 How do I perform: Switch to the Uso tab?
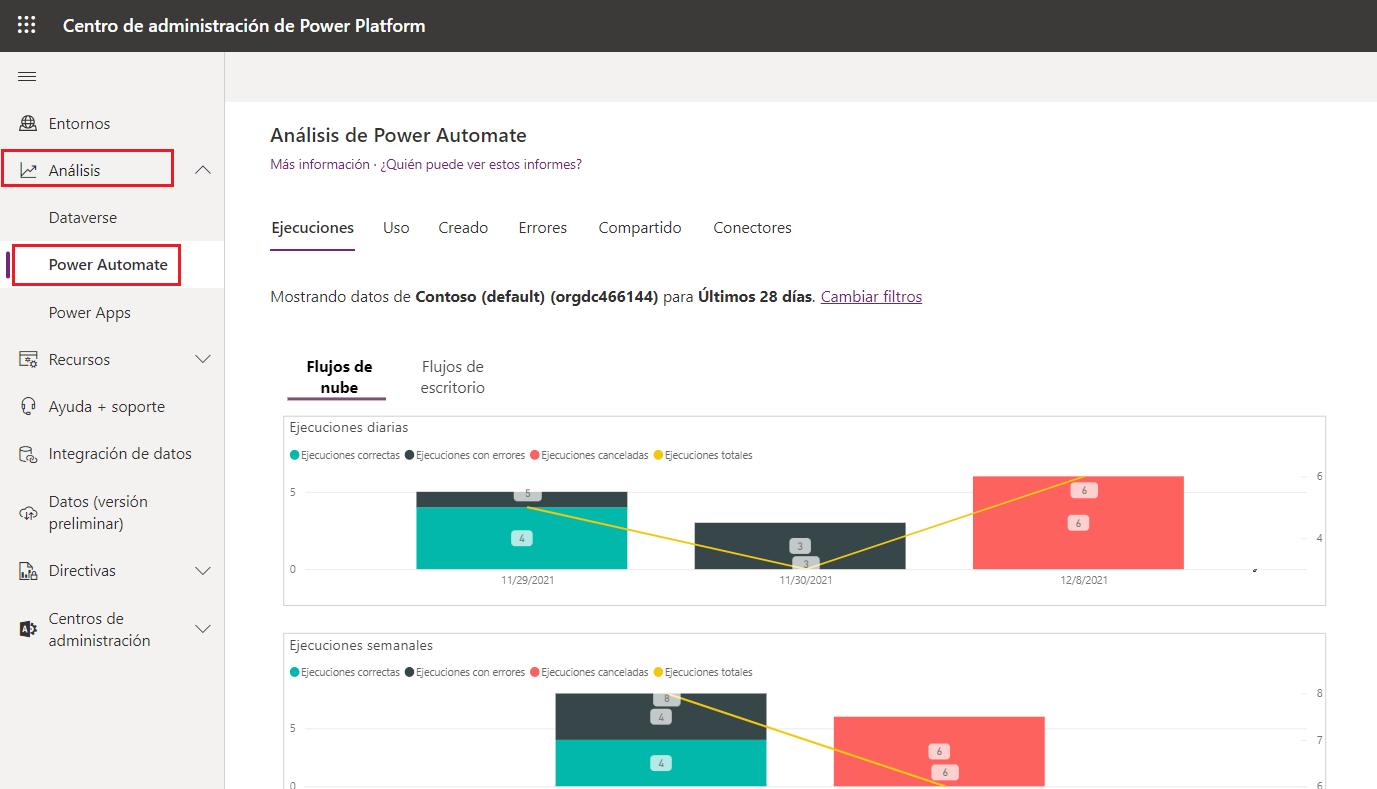point(396,228)
